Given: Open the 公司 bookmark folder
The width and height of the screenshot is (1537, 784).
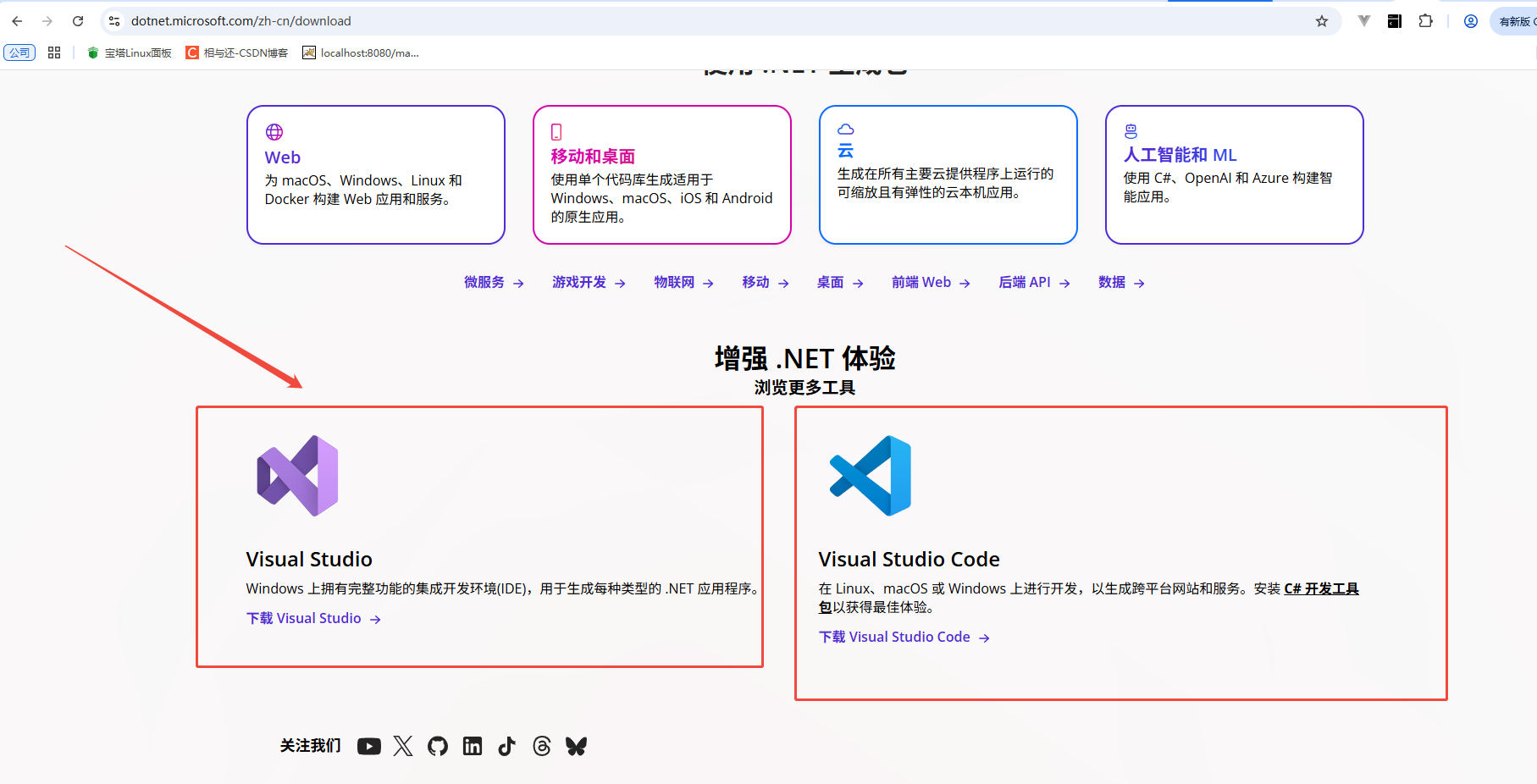Looking at the screenshot, I should 19,52.
